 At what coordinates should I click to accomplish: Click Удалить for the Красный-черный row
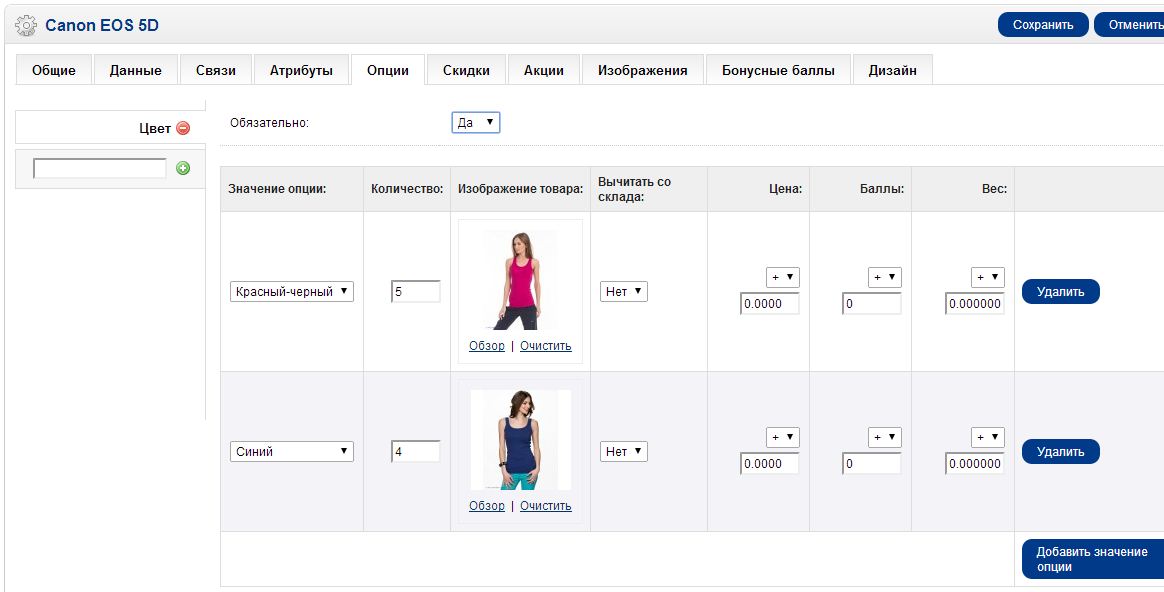pos(1060,291)
